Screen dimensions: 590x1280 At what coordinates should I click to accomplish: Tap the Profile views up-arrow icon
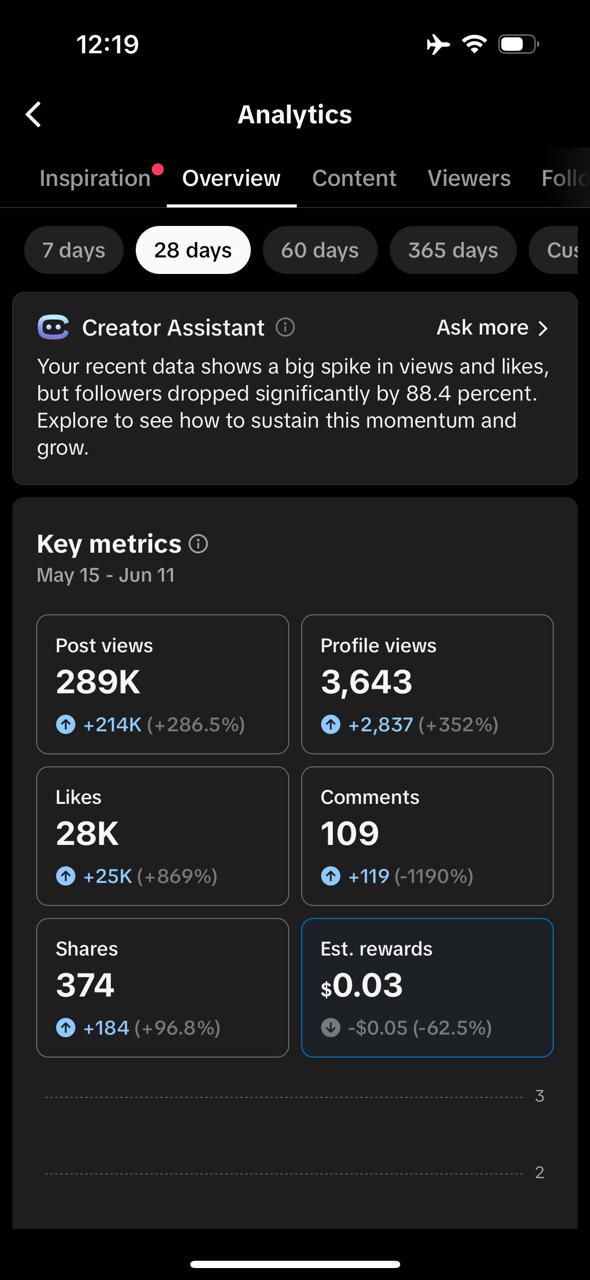click(x=331, y=724)
